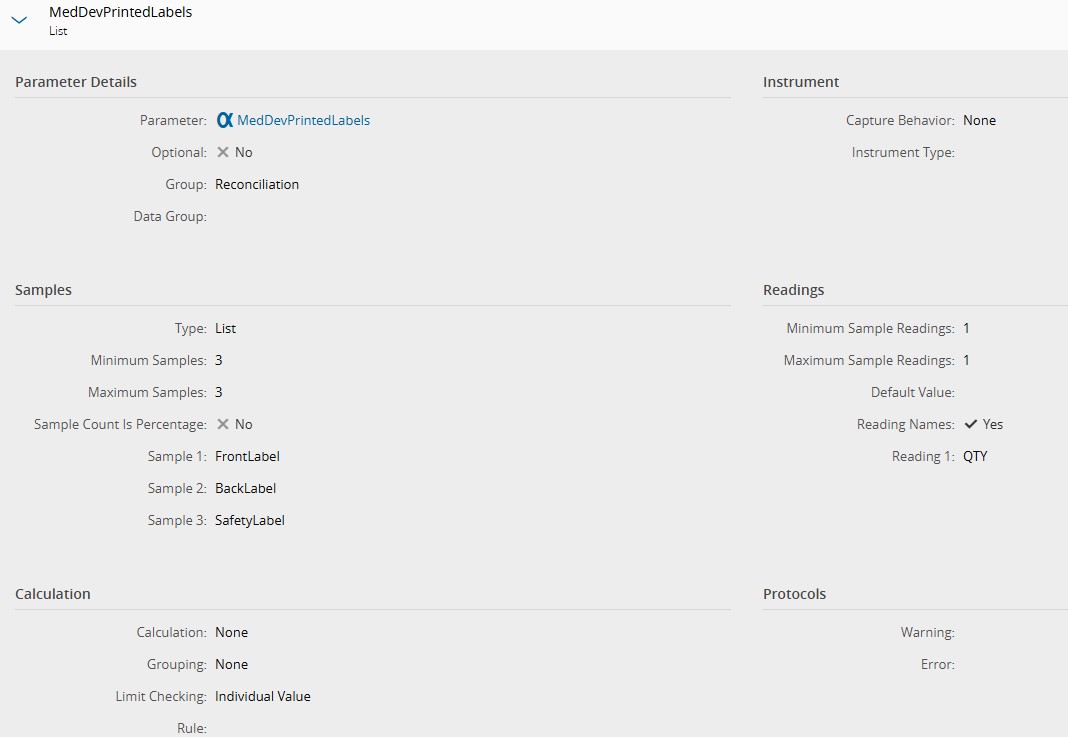Open the MedDevPrintedLabels parameter link
Viewport: 1068px width, 737px height.
(303, 120)
